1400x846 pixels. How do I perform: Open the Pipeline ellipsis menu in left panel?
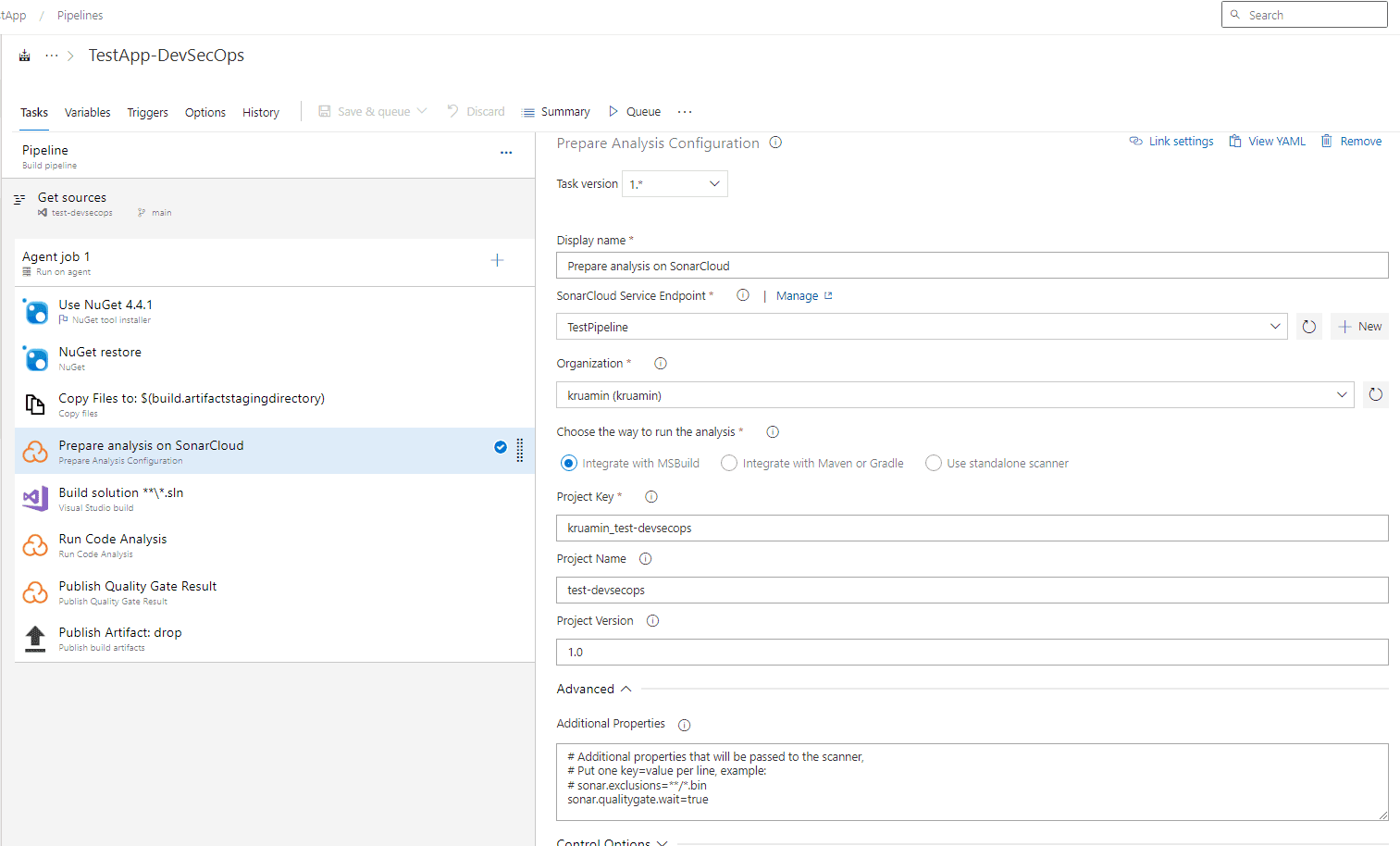(x=506, y=153)
